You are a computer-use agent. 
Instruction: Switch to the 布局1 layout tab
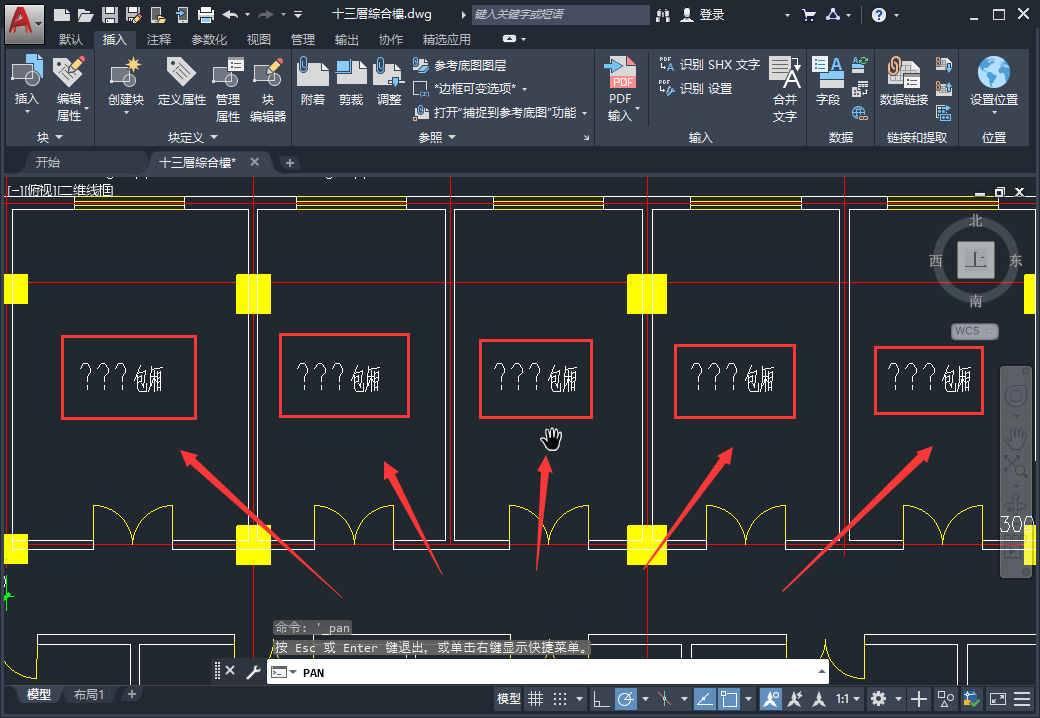pyautogui.click(x=89, y=694)
